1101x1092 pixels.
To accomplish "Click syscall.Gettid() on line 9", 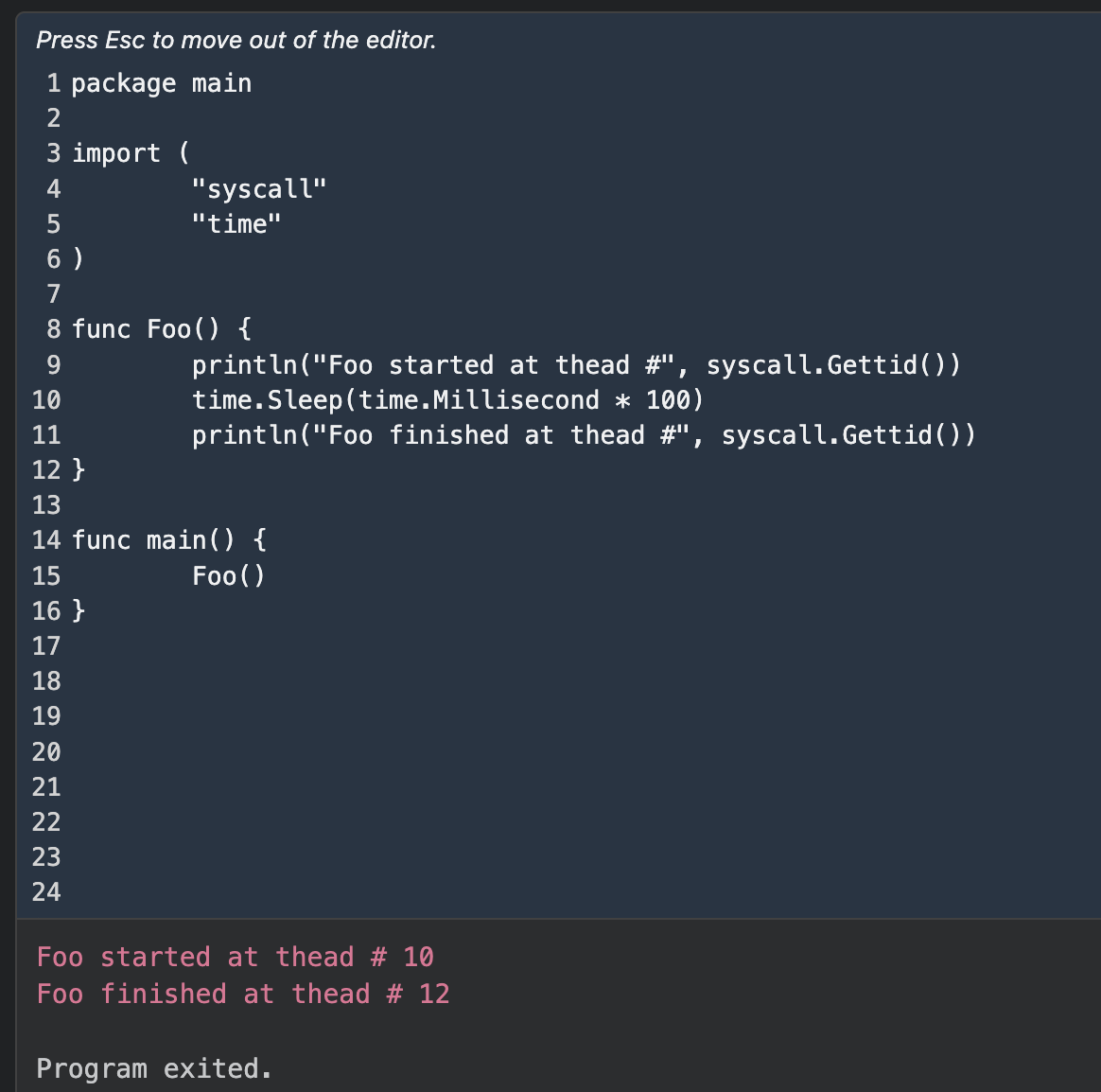I will pos(832,365).
